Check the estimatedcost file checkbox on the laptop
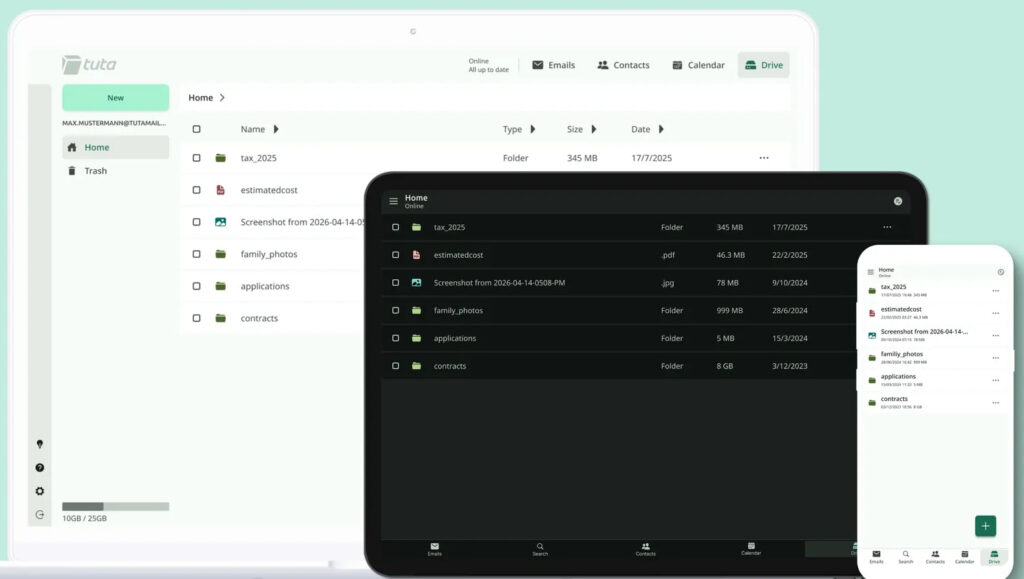Screen dimensions: 1024x579 196,190
